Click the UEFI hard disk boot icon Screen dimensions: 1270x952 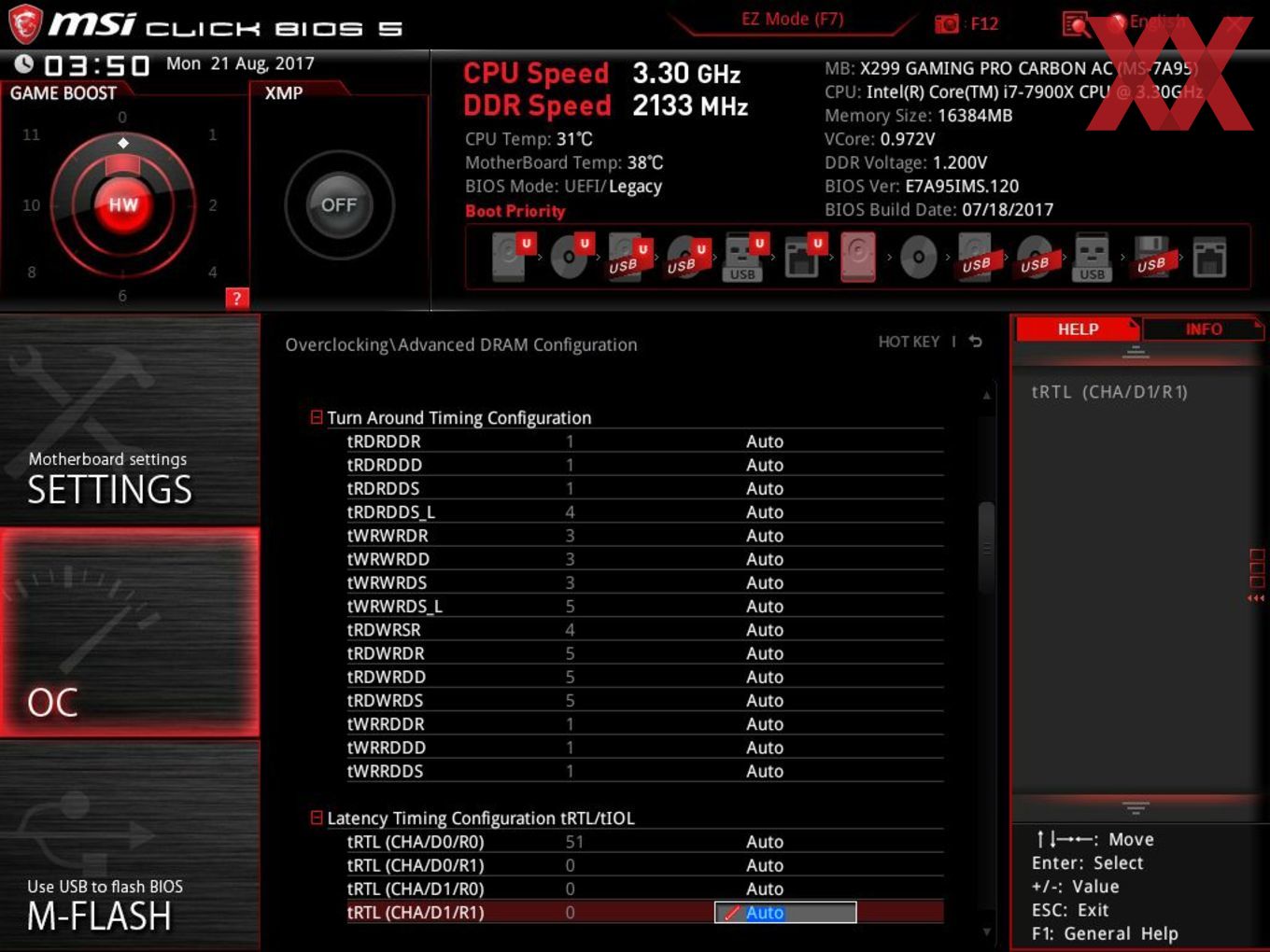coord(513,257)
